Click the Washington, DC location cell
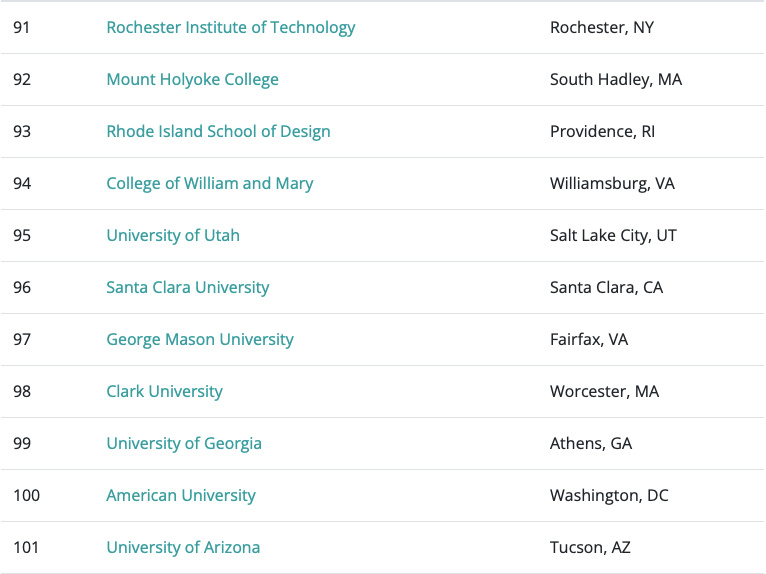 click(x=609, y=496)
